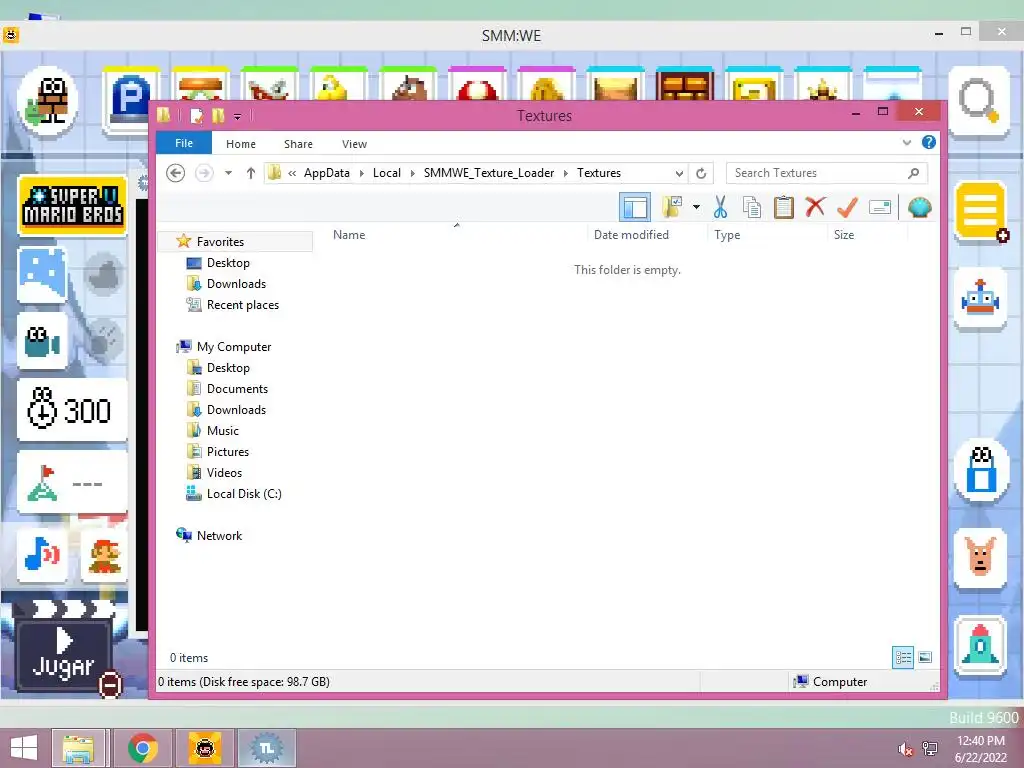Click the search magnifier in SMM:WE

click(x=979, y=101)
